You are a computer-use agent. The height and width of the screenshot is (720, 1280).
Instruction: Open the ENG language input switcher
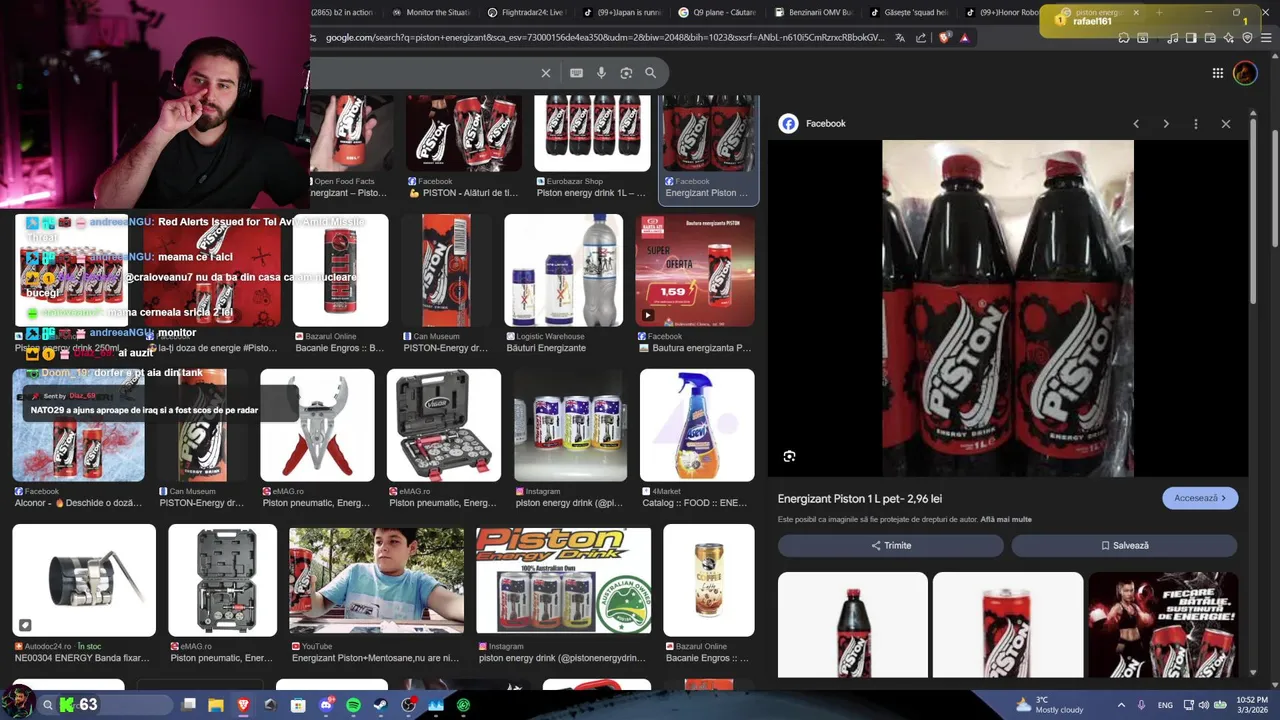pos(1165,705)
